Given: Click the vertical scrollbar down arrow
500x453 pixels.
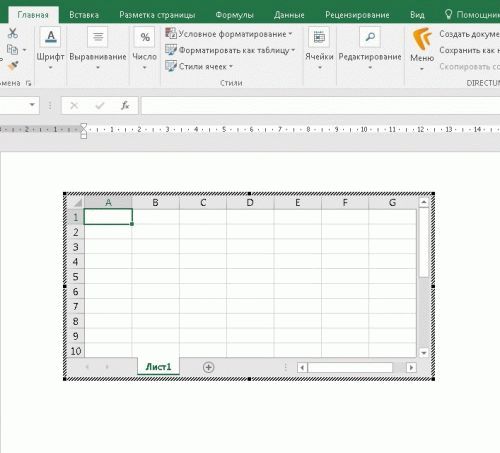Looking at the screenshot, I should (x=424, y=353).
